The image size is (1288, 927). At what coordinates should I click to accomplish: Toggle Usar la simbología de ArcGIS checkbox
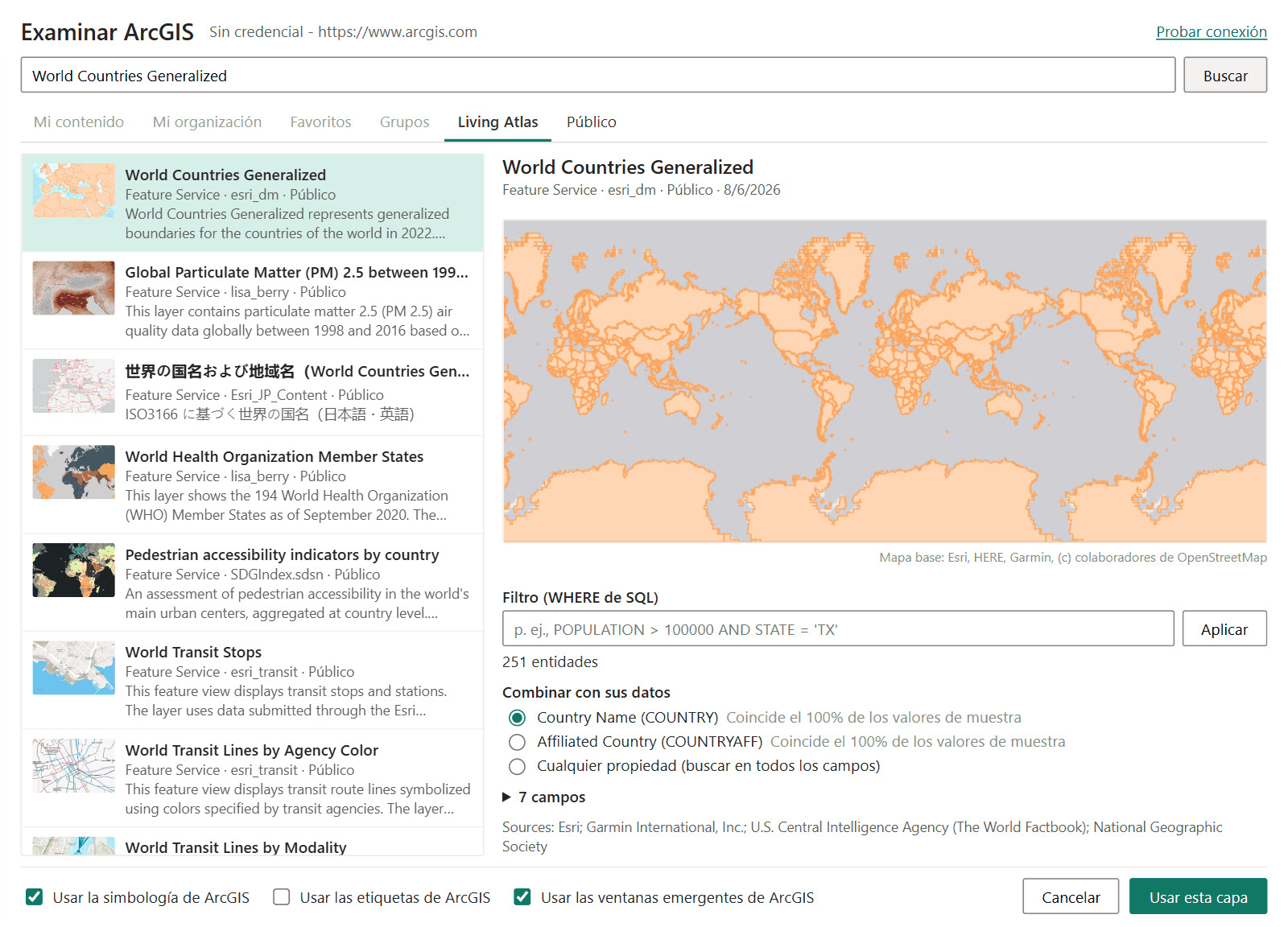pyautogui.click(x=34, y=897)
